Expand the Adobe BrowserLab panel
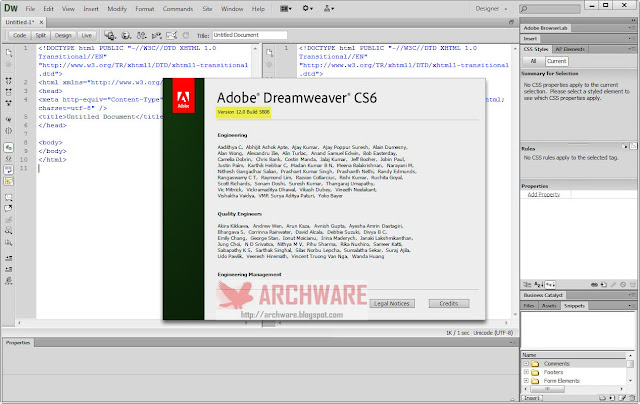Viewport: 640px width, 404px height. point(545,28)
